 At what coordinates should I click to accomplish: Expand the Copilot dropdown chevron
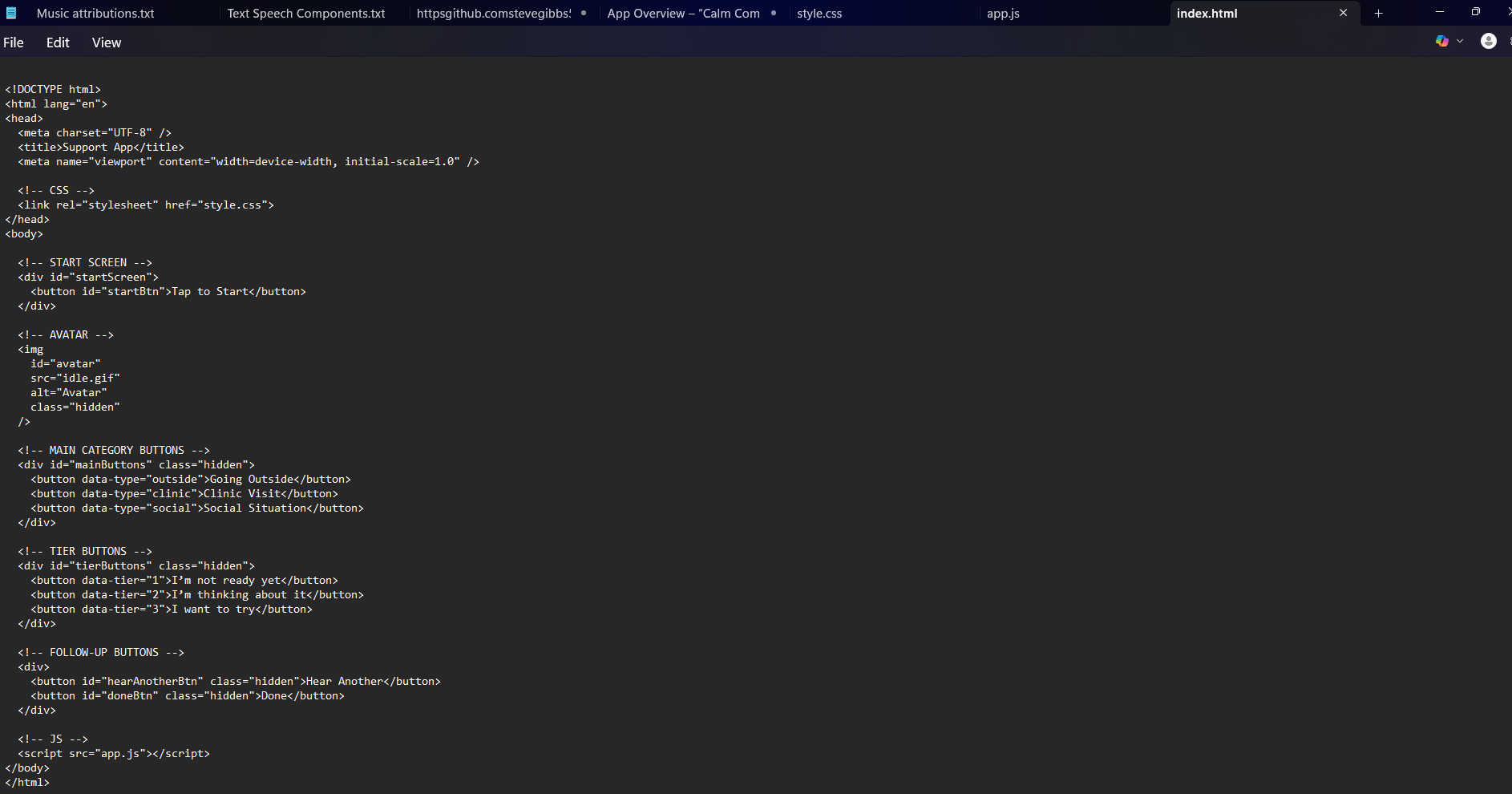(x=1460, y=42)
